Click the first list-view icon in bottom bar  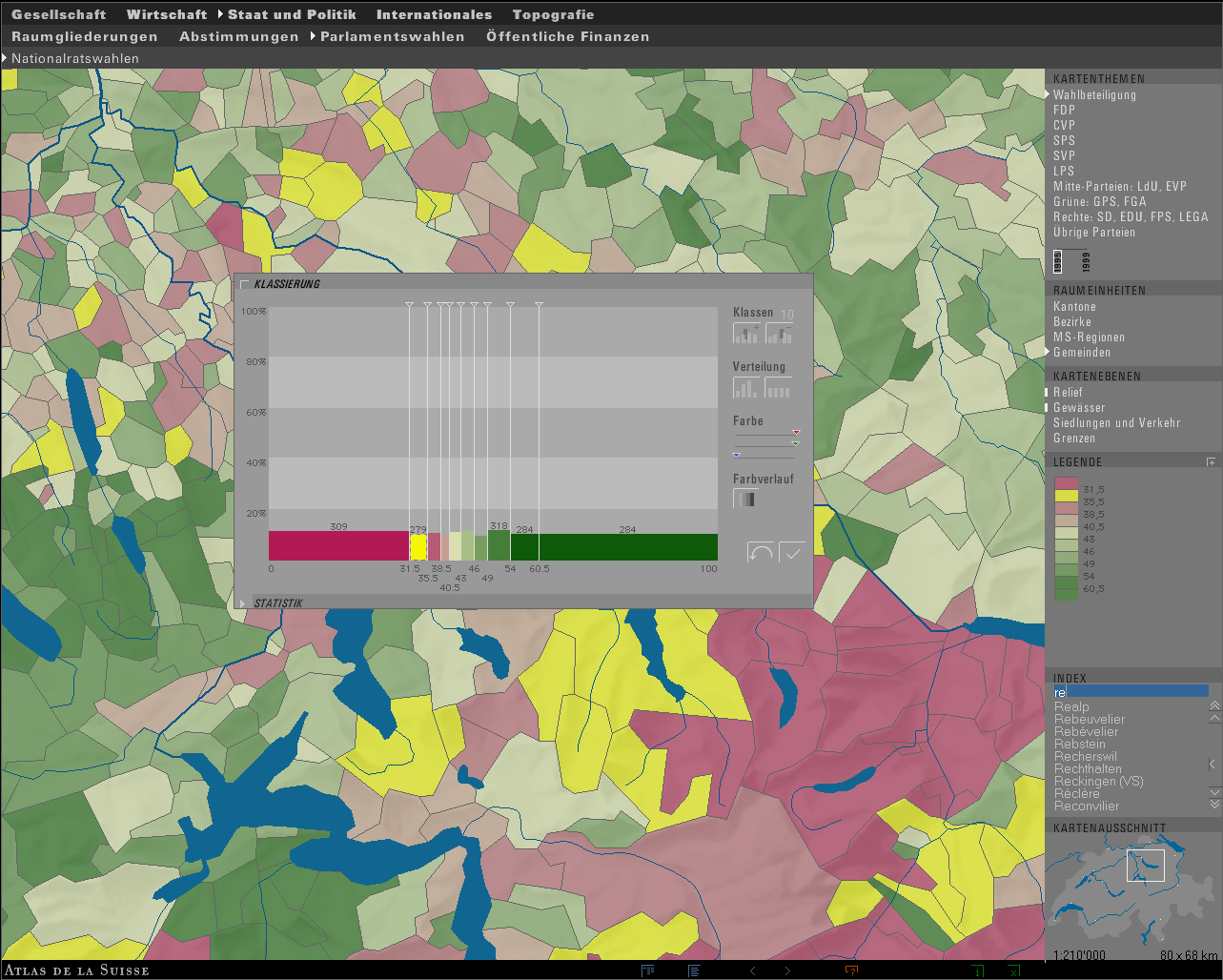648,970
